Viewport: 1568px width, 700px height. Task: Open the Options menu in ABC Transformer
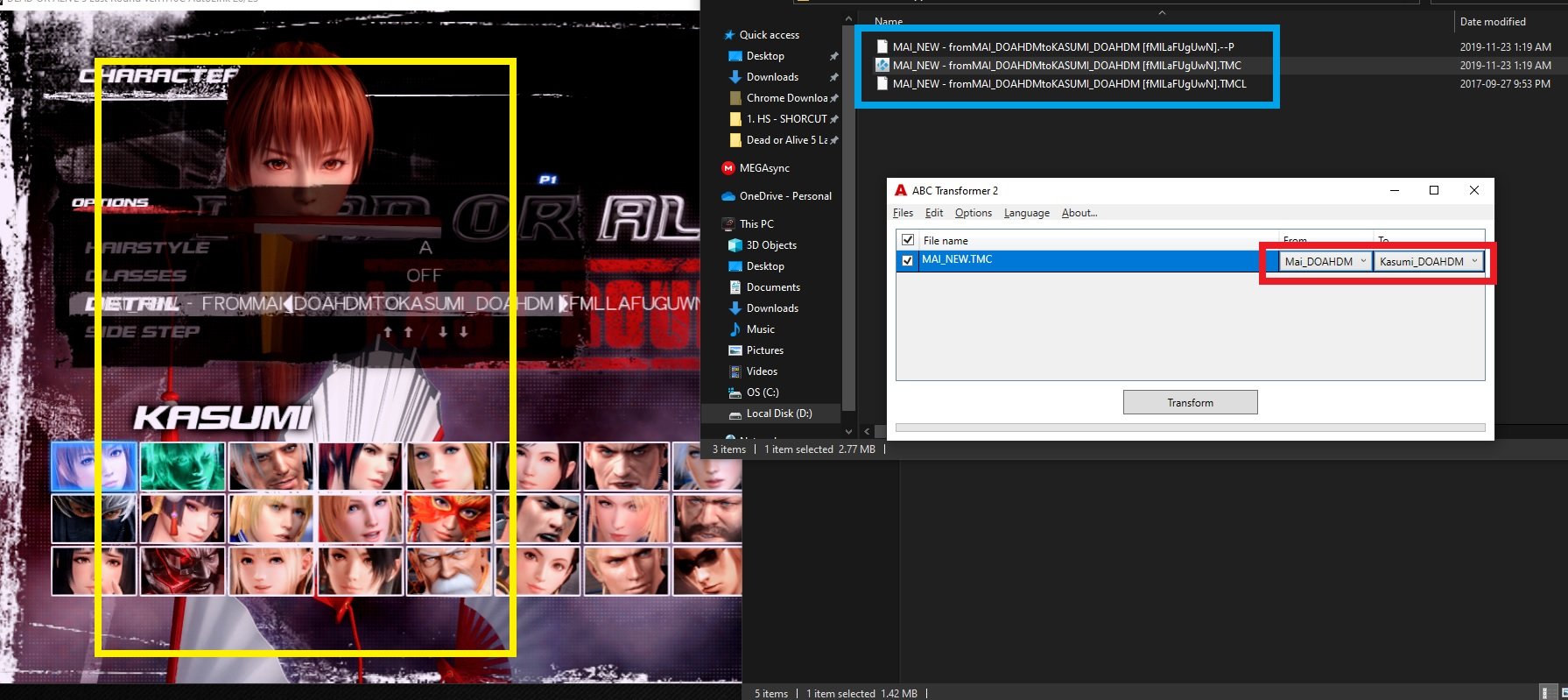(974, 213)
